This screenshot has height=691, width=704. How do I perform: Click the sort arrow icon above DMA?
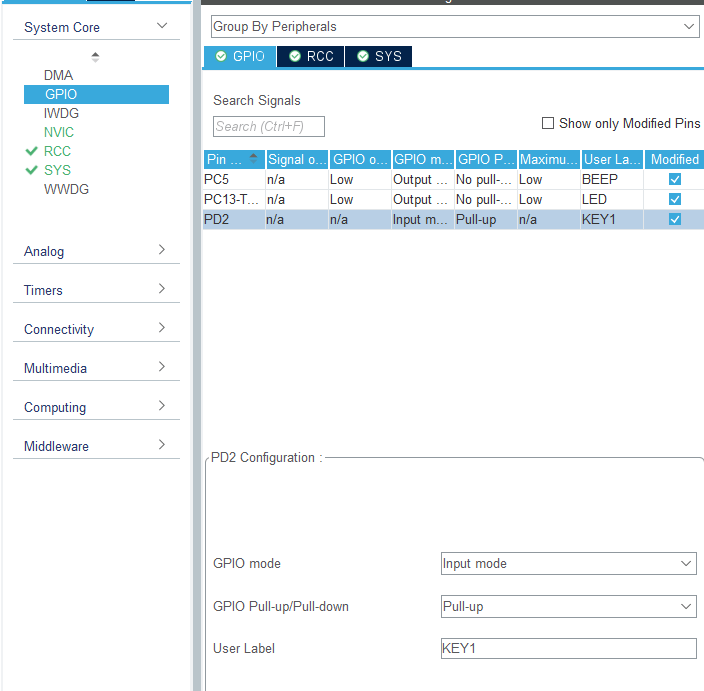pyautogui.click(x=95, y=57)
